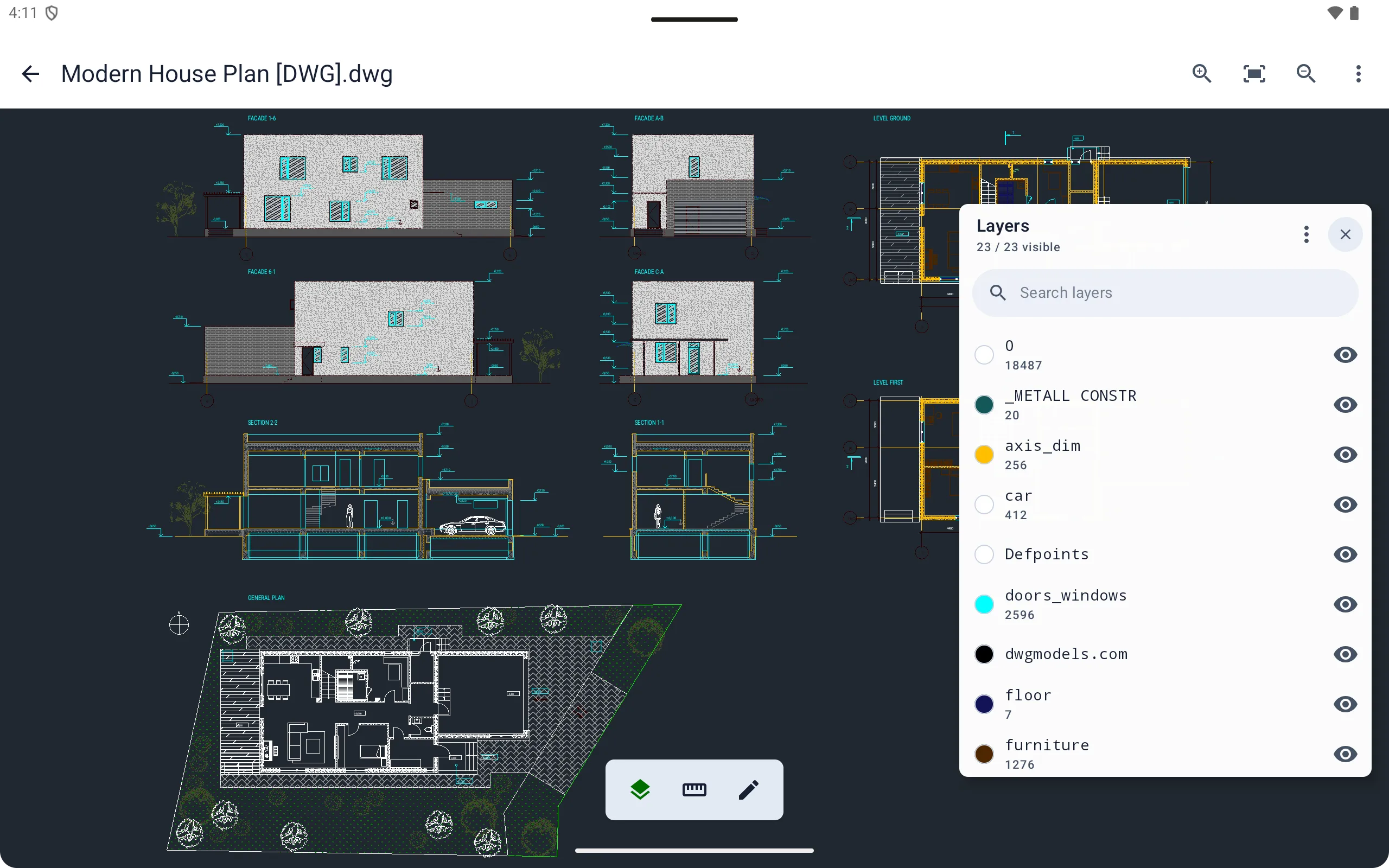The height and width of the screenshot is (868, 1389).
Task: Hide the axis_dim layer
Action: 1345,455
